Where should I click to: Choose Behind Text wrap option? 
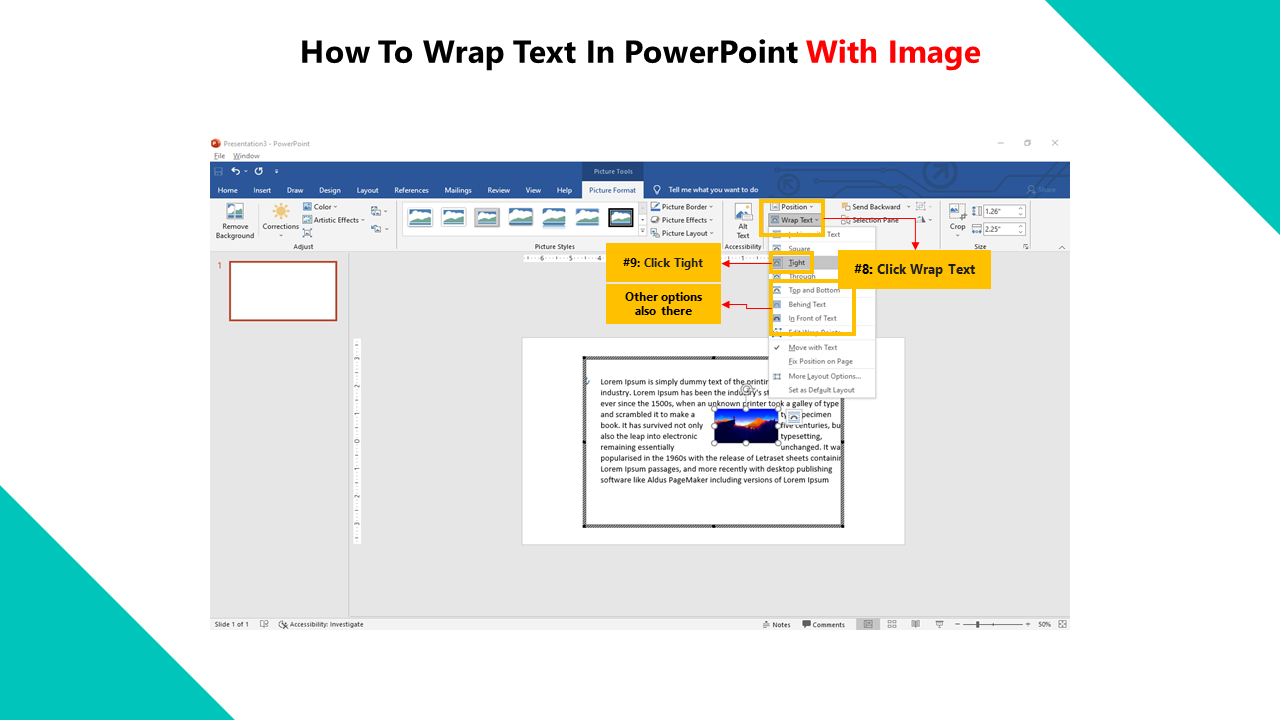coord(807,304)
